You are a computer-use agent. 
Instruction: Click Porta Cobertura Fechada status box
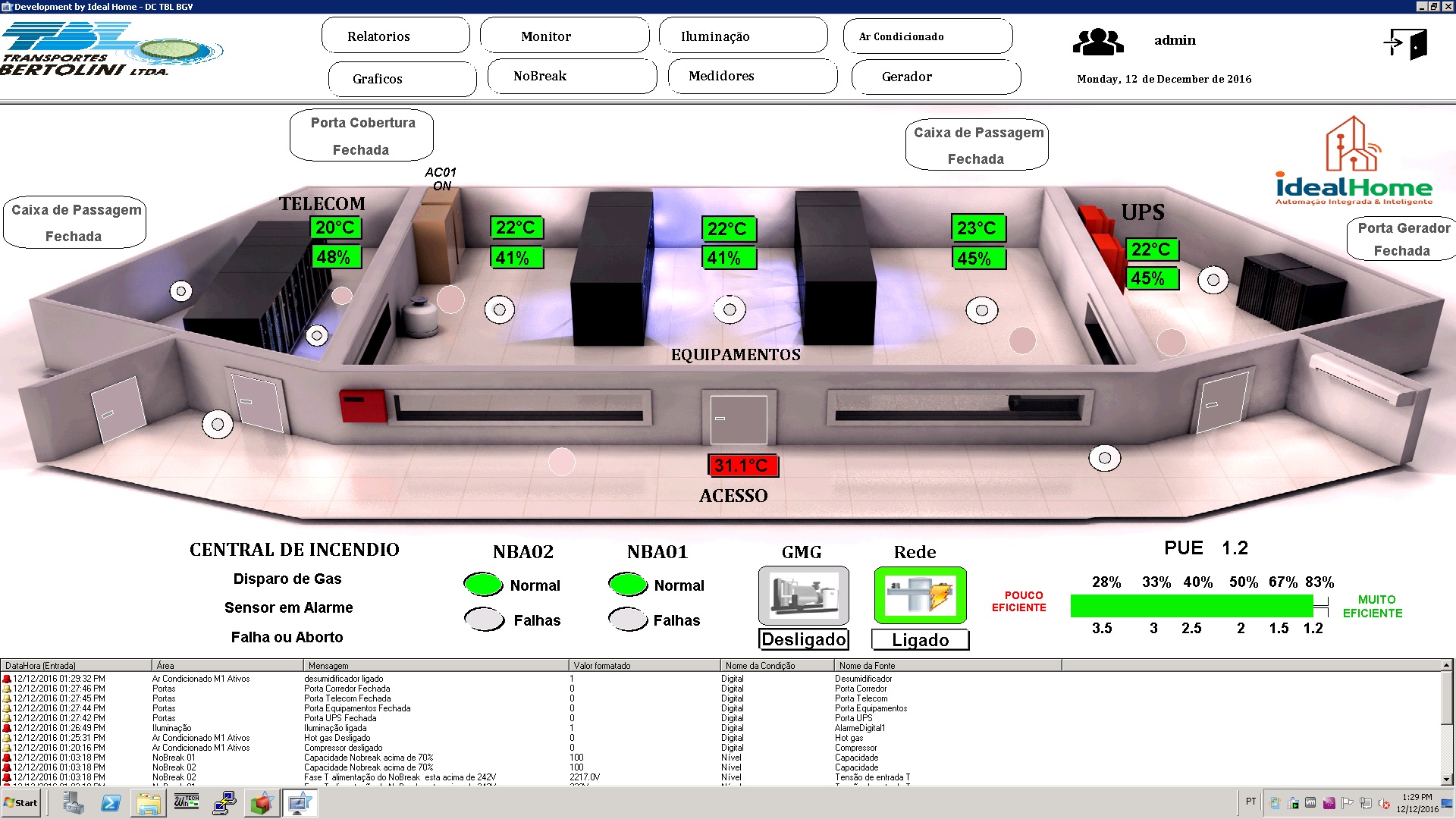coord(362,136)
